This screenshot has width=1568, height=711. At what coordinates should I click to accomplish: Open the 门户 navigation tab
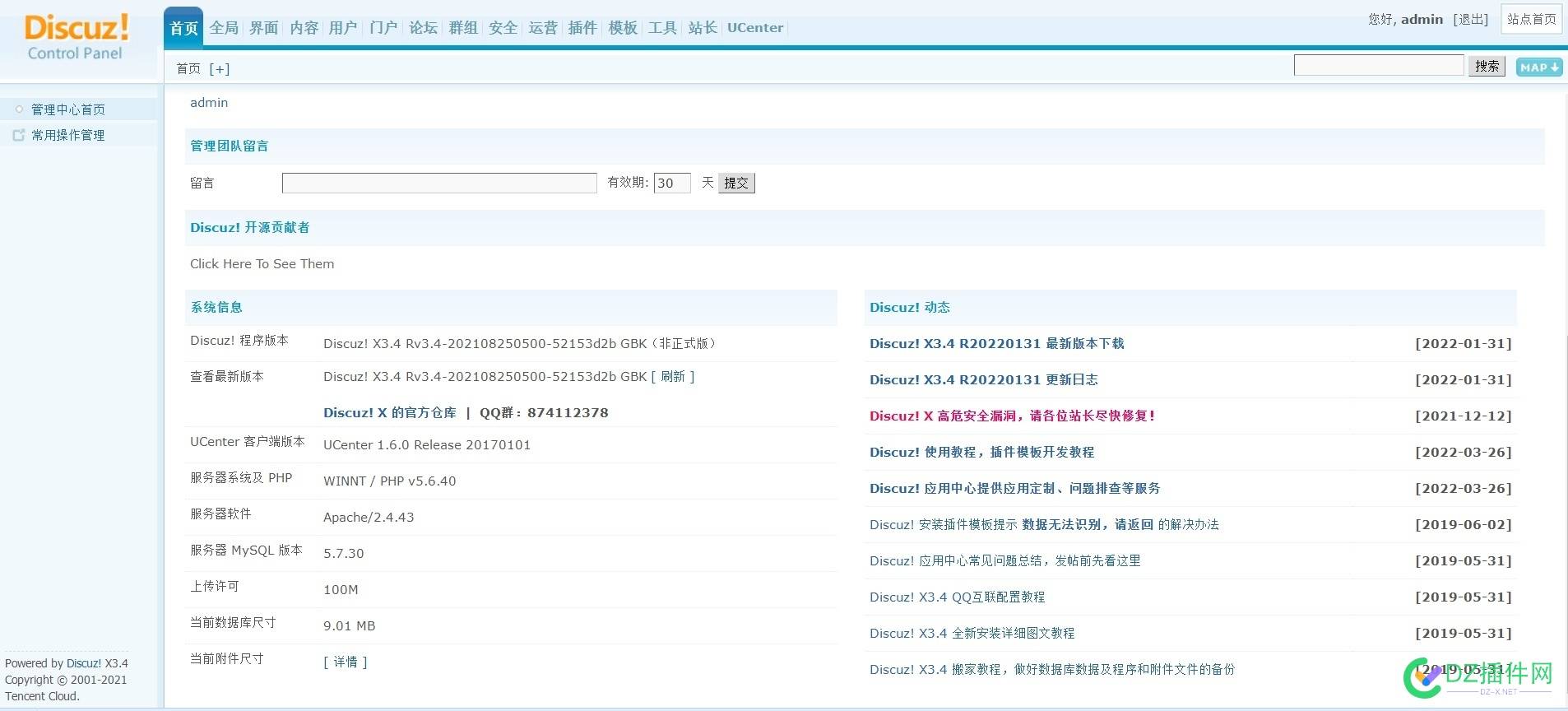(383, 28)
